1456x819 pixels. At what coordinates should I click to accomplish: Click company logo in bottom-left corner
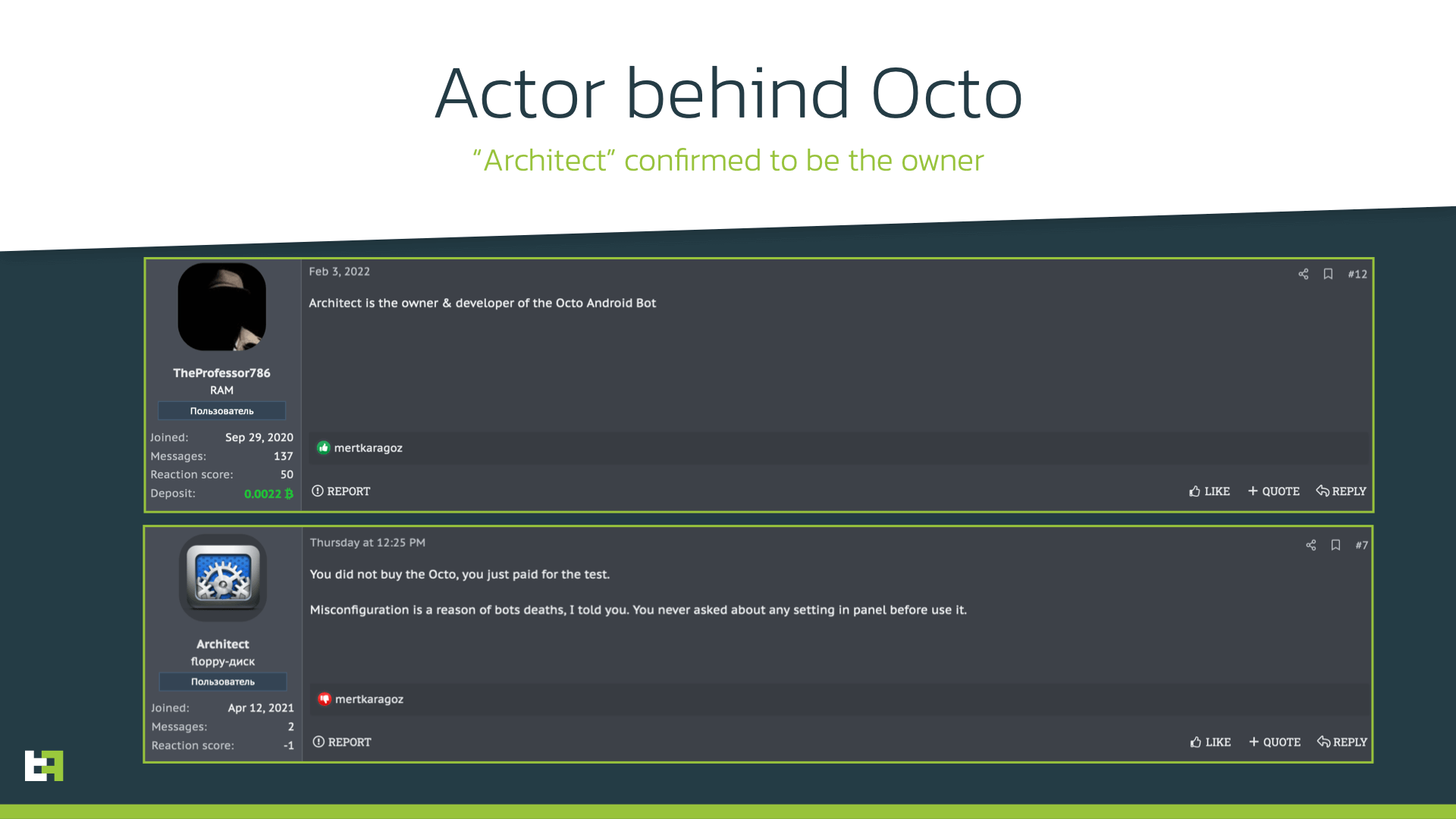[x=44, y=765]
